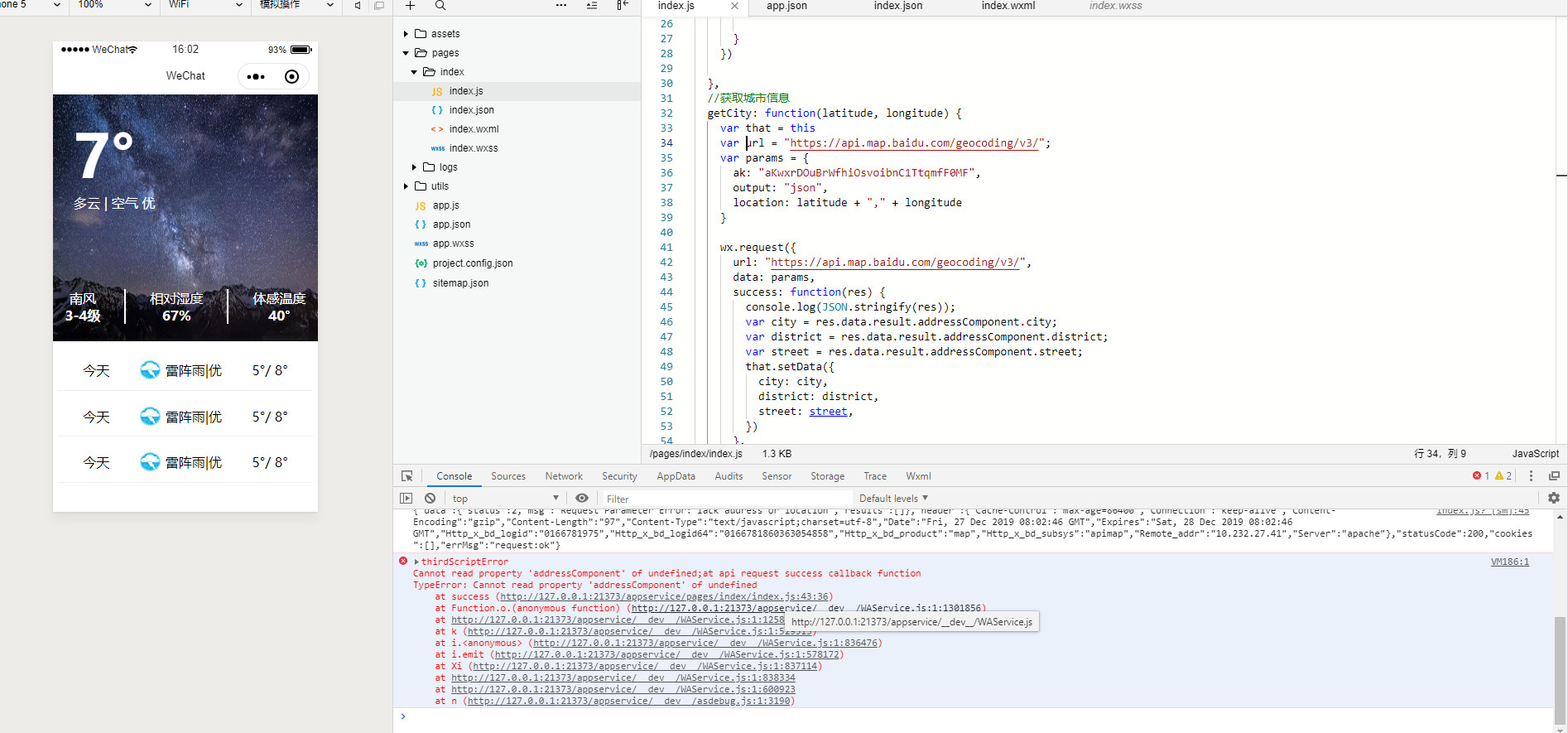
Task: Expand the assets folder
Action: point(406,34)
